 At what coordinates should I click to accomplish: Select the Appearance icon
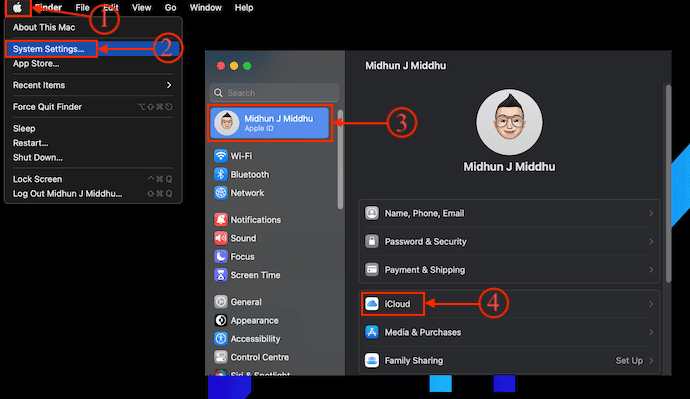(x=220, y=320)
